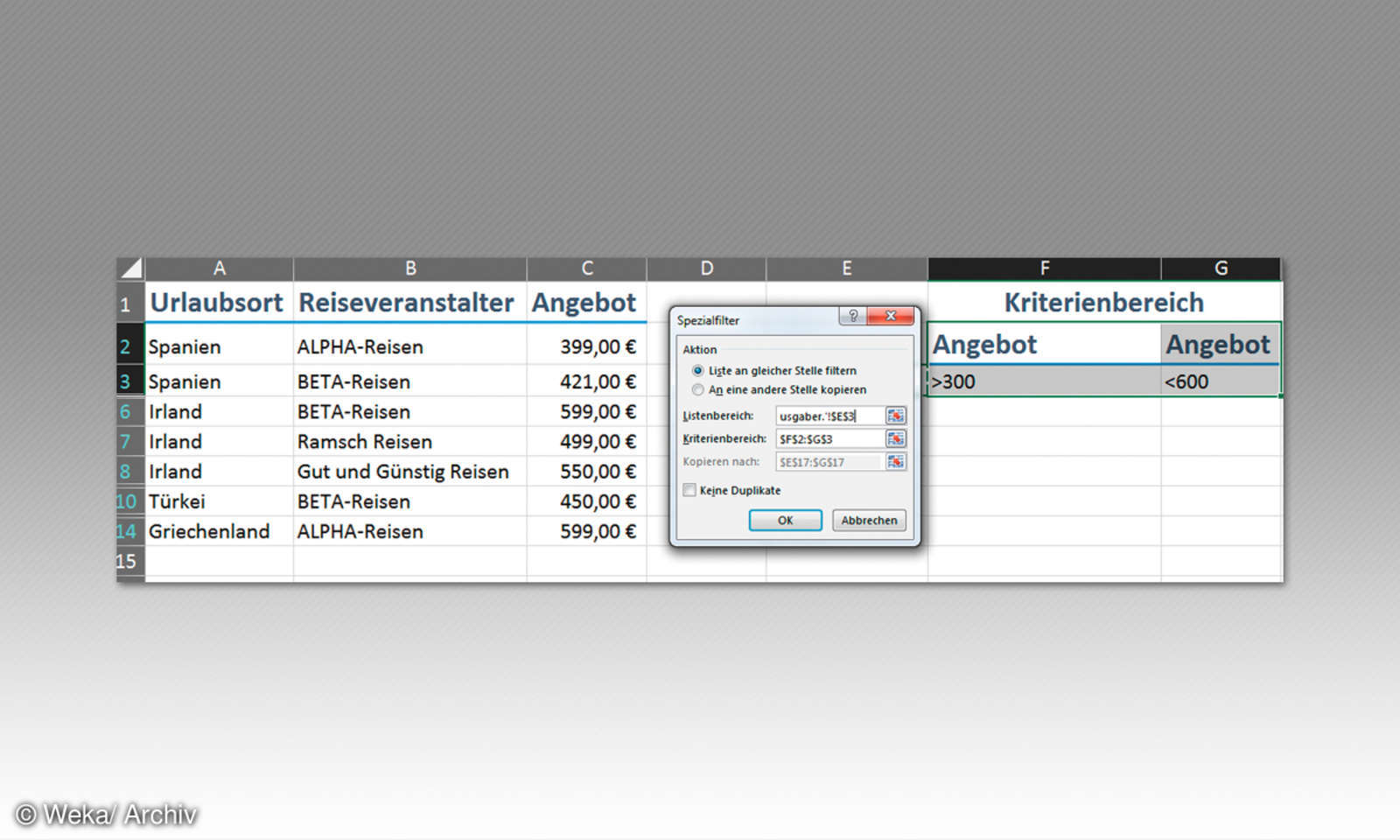Select column header G in the worksheet
1400x840 pixels.
(1221, 269)
